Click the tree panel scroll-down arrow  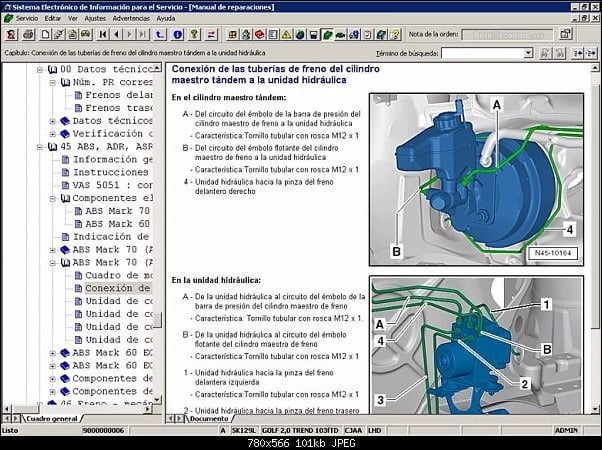[x=157, y=400]
